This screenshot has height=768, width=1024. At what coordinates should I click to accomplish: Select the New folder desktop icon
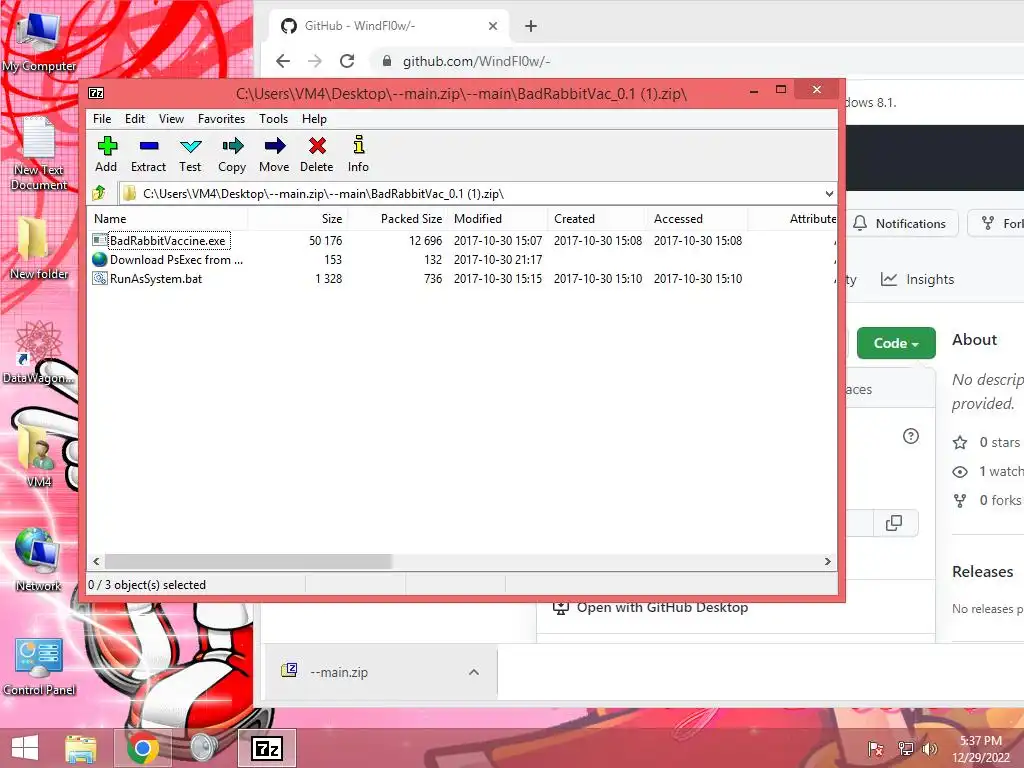[x=39, y=248]
